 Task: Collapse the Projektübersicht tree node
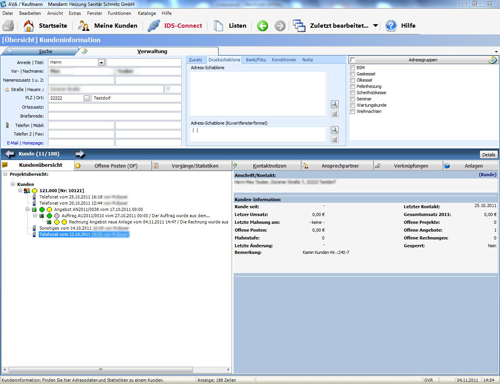pos(5,174)
